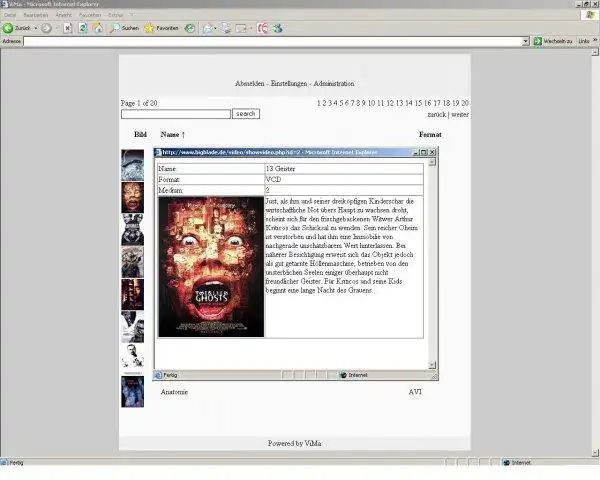This screenshot has height=480, width=600.
Task: Select the sixth movie thumbnail in list
Action: point(132,327)
